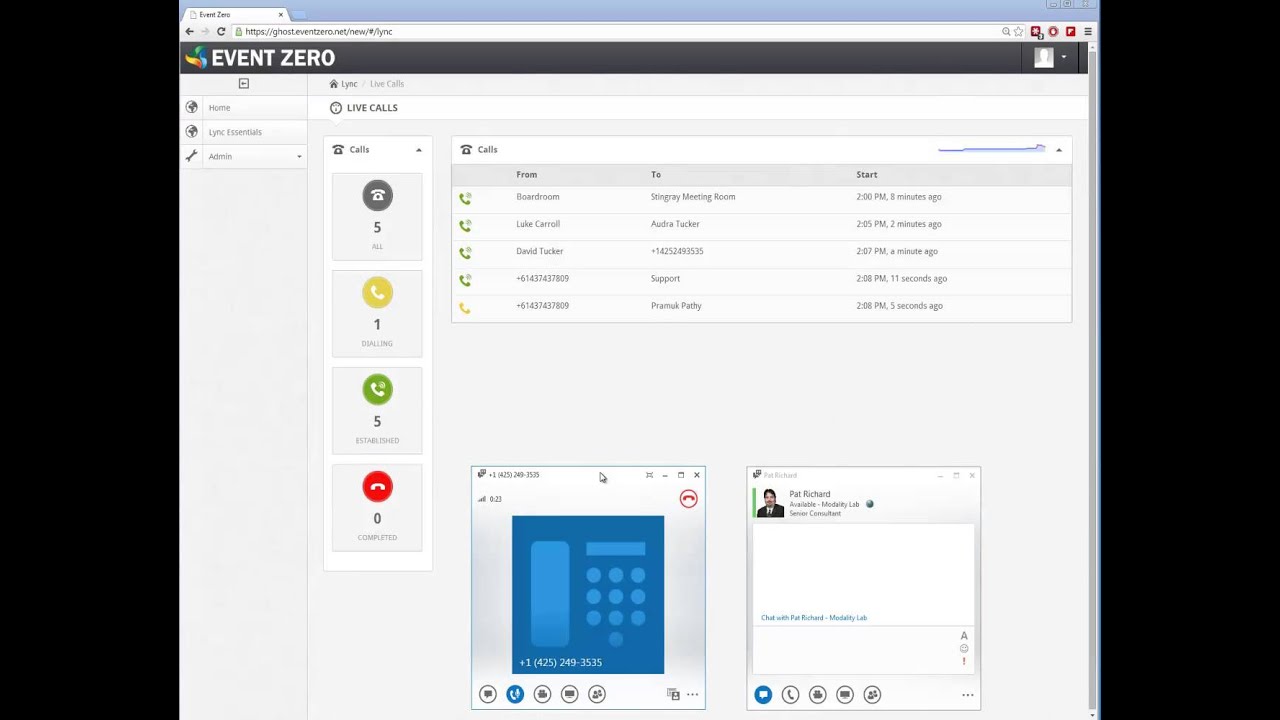
Task: Share screen with Pat Richard
Action: pyautogui.click(x=845, y=694)
